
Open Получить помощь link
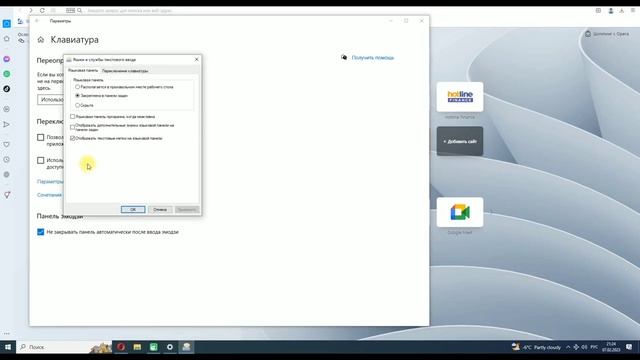click(x=373, y=58)
